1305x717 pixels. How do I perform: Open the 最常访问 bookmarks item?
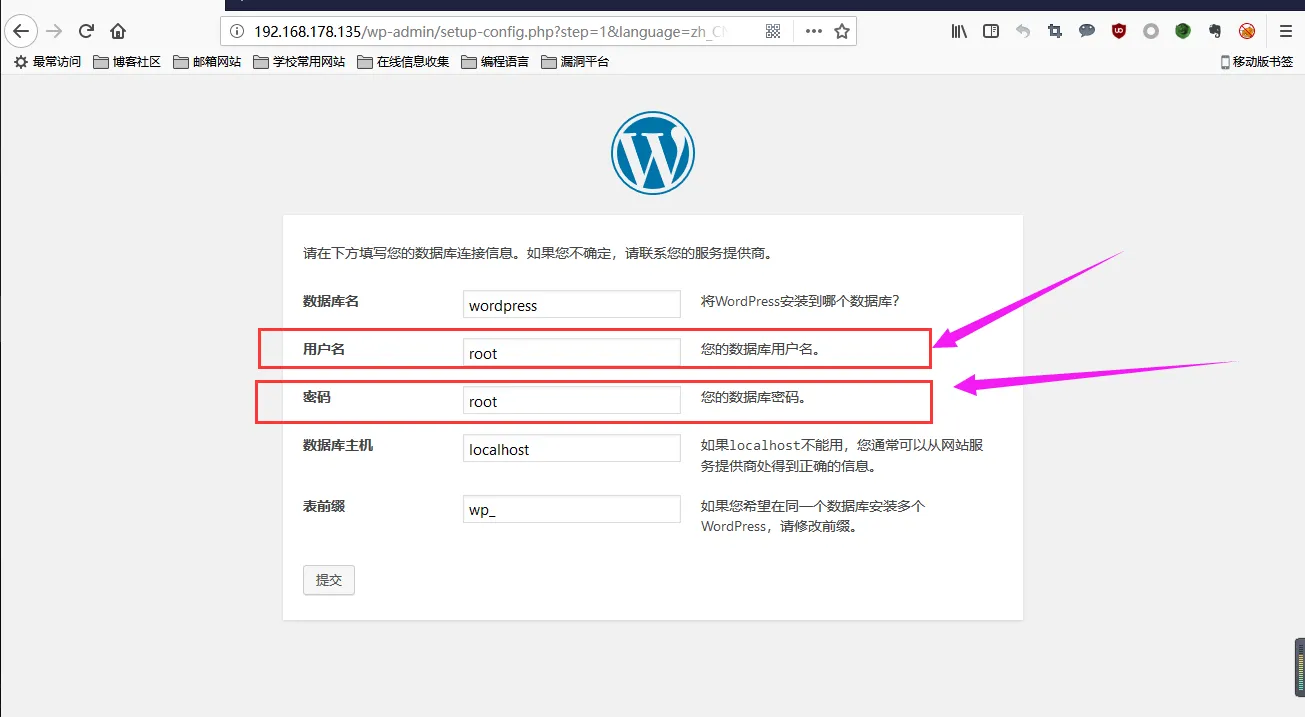48,62
